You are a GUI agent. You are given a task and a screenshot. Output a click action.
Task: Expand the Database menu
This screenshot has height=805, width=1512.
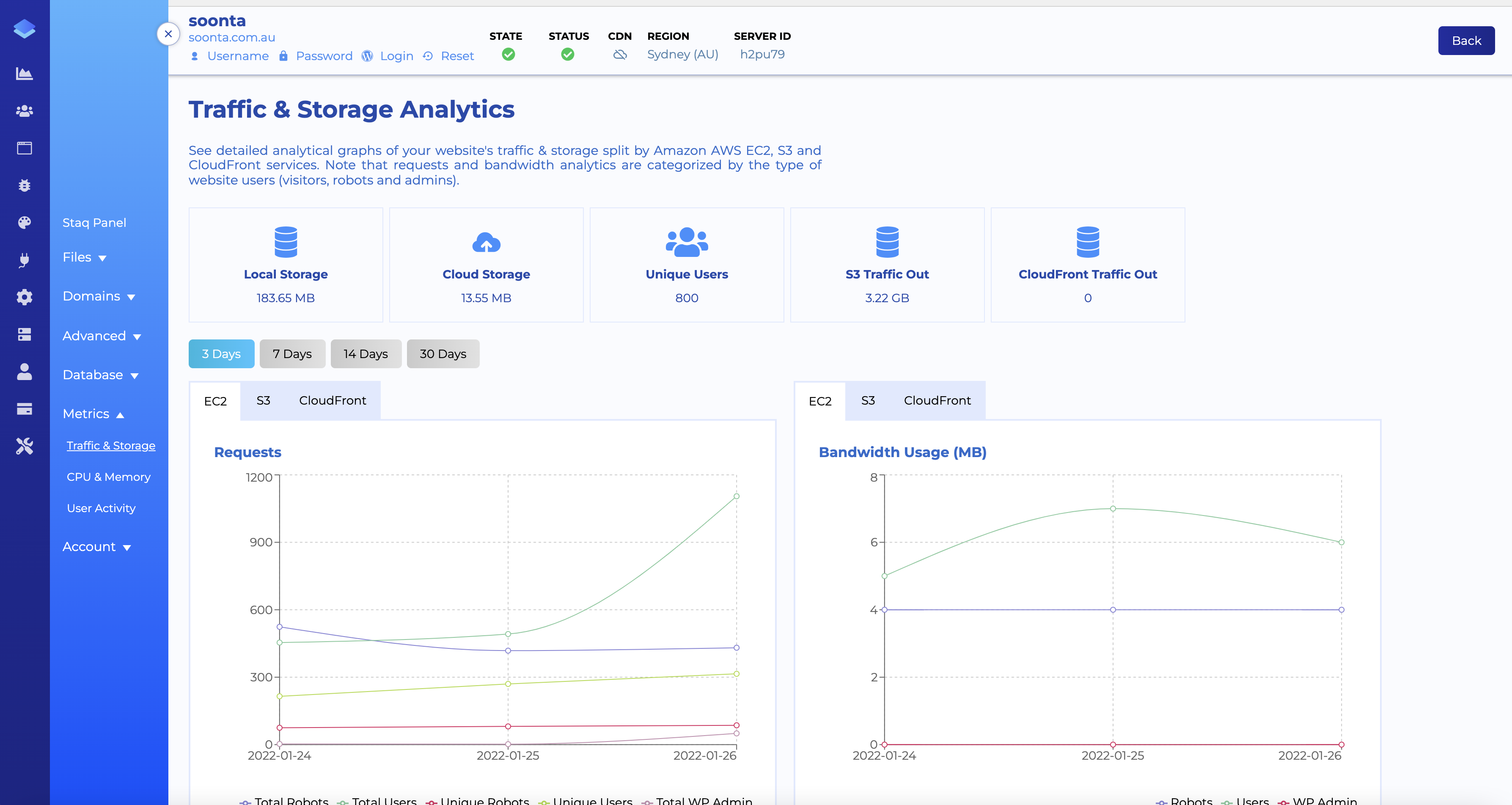click(x=100, y=375)
